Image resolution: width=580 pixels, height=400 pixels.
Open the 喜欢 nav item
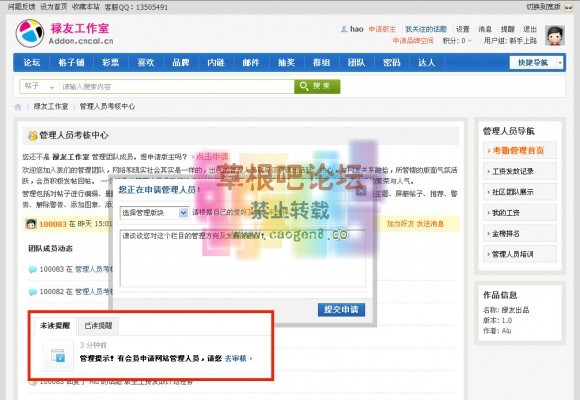point(146,63)
